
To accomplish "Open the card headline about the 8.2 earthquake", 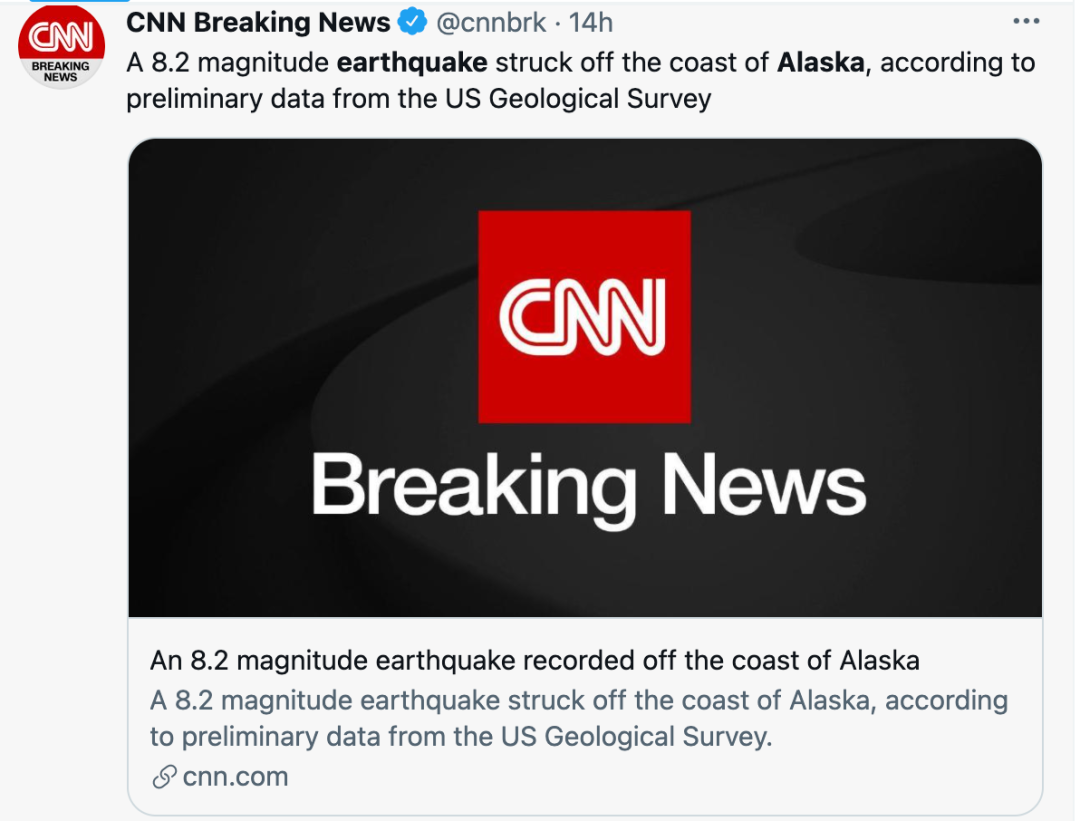I will pyautogui.click(x=535, y=661).
